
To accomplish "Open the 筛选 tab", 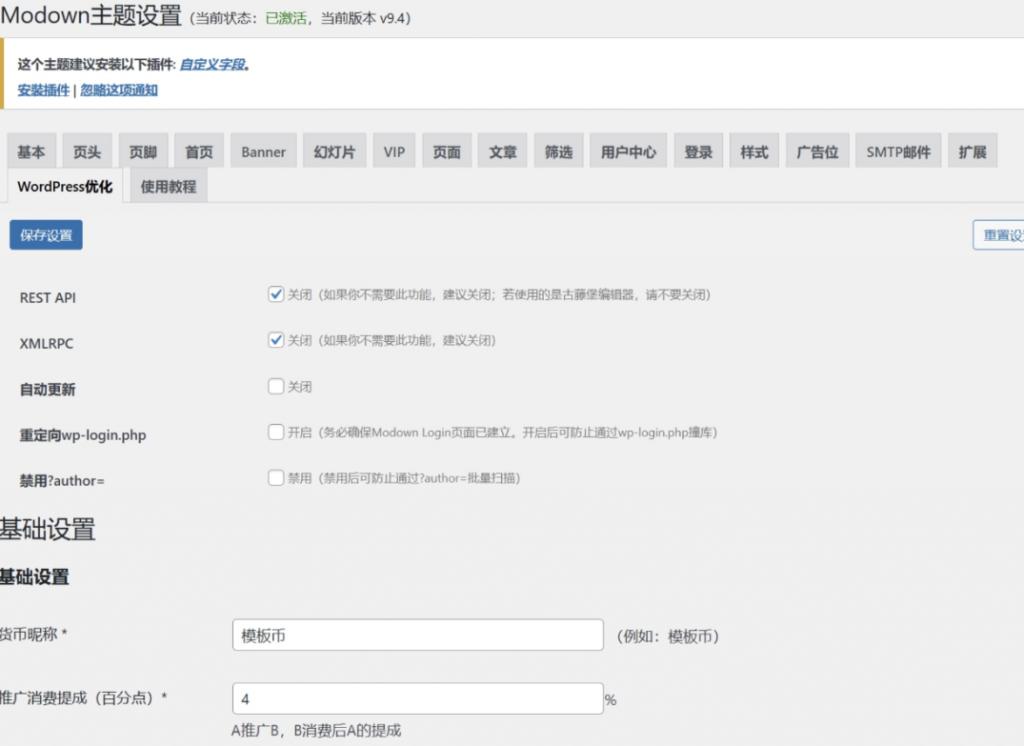I will point(558,152).
